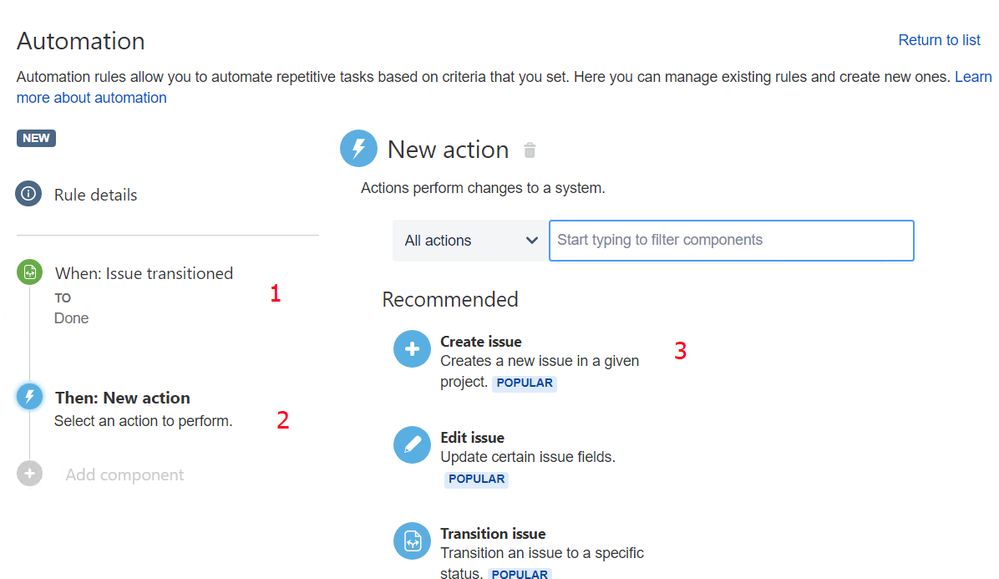
Task: Select the green Issue transitioned trigger icon
Action: pos(29,273)
